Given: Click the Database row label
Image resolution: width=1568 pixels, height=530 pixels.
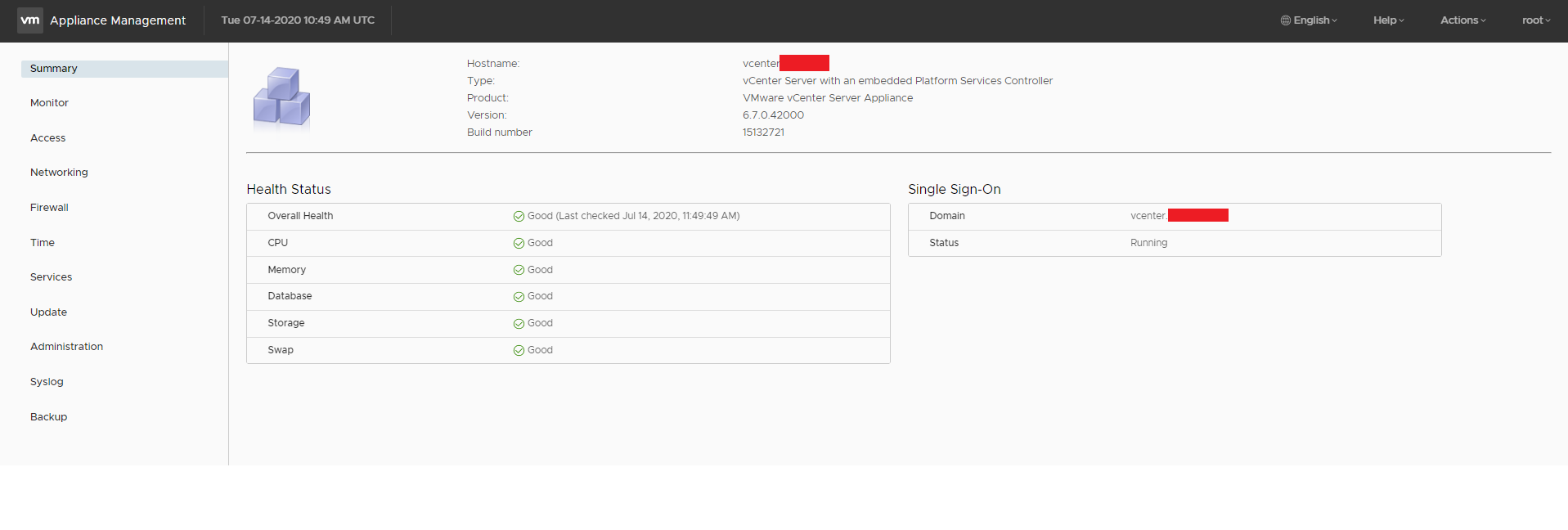Looking at the screenshot, I should pyautogui.click(x=290, y=296).
